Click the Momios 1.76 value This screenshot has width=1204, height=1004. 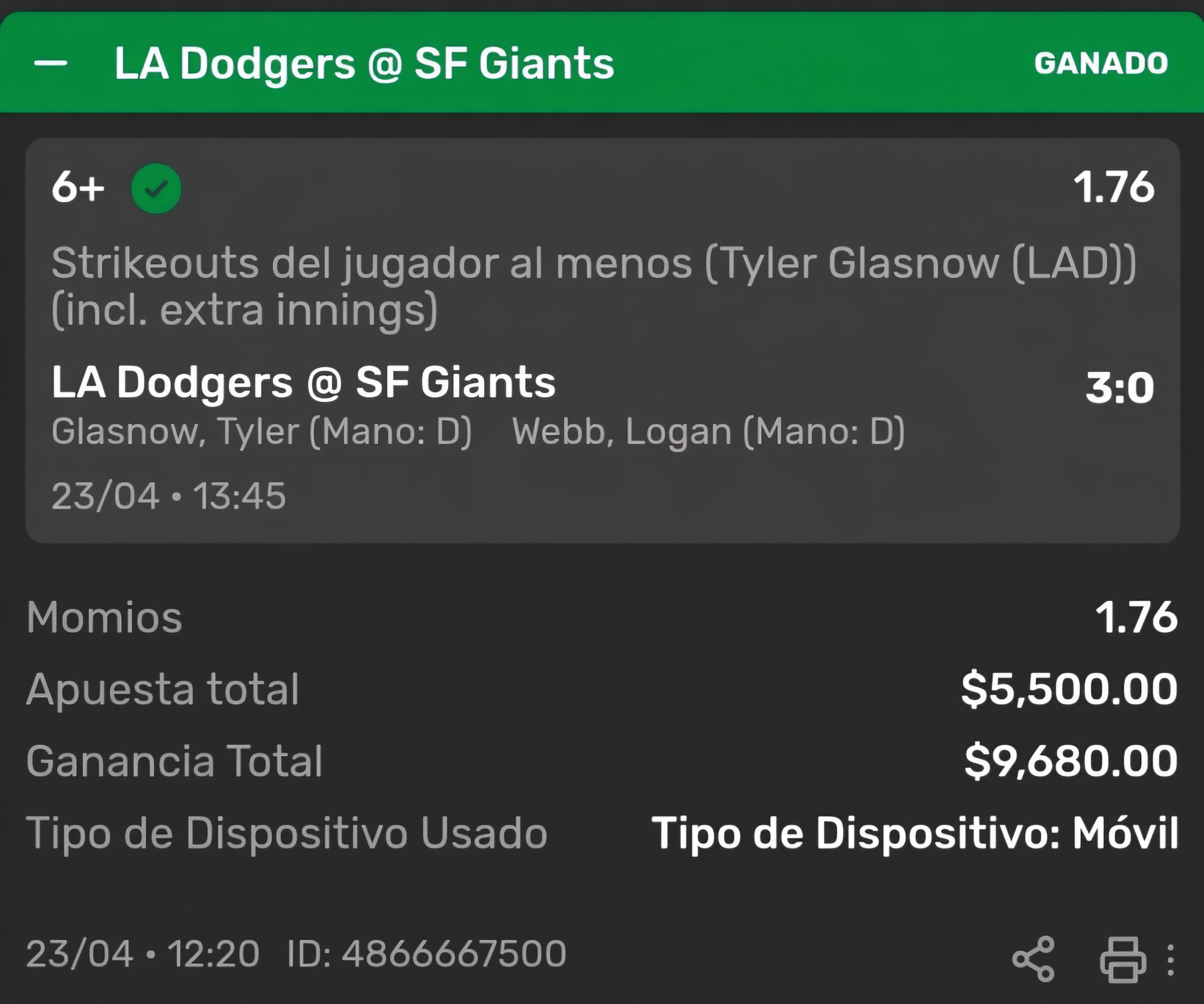point(1136,618)
